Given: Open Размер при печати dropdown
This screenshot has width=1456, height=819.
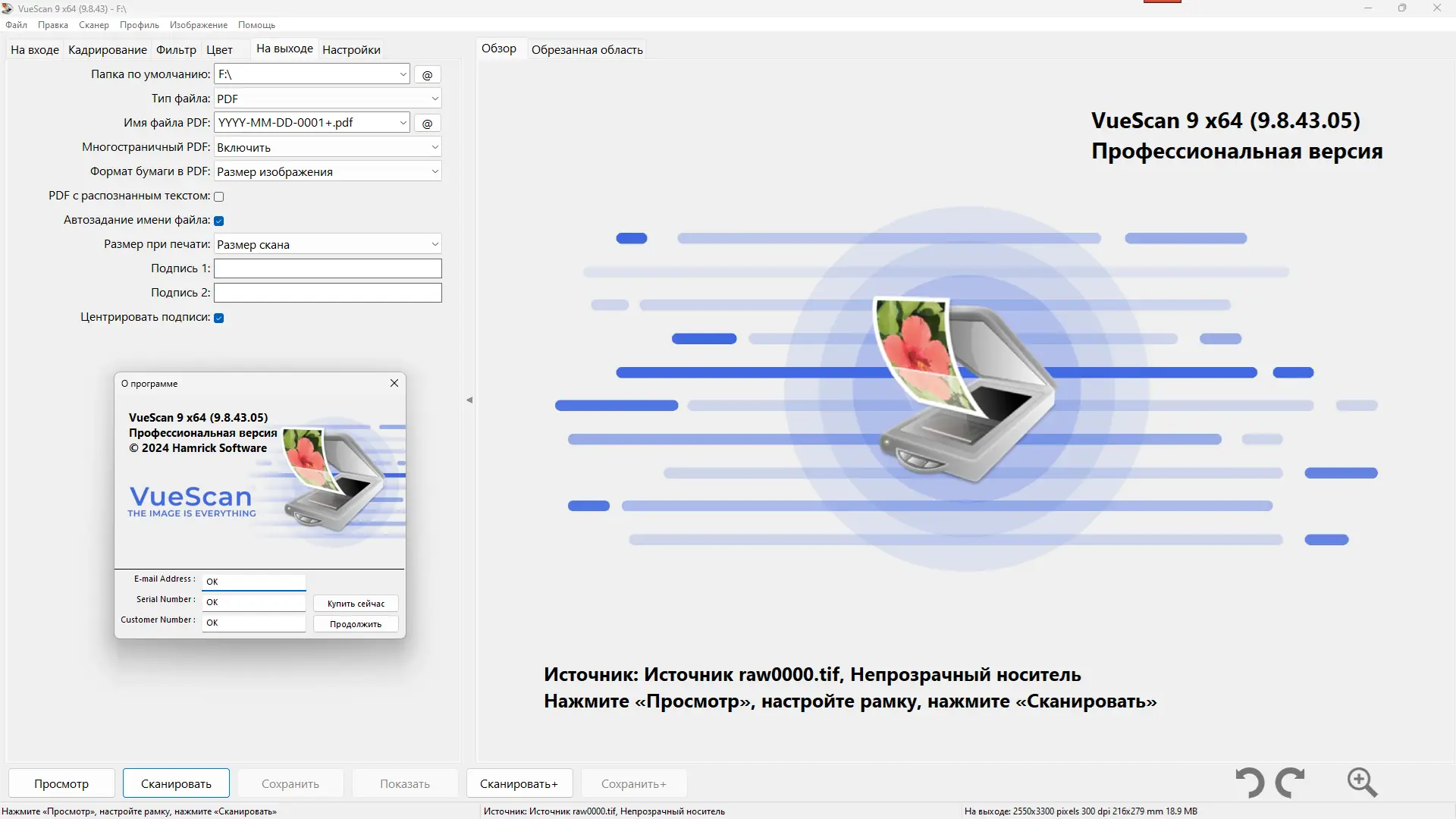Looking at the screenshot, I should pyautogui.click(x=328, y=244).
